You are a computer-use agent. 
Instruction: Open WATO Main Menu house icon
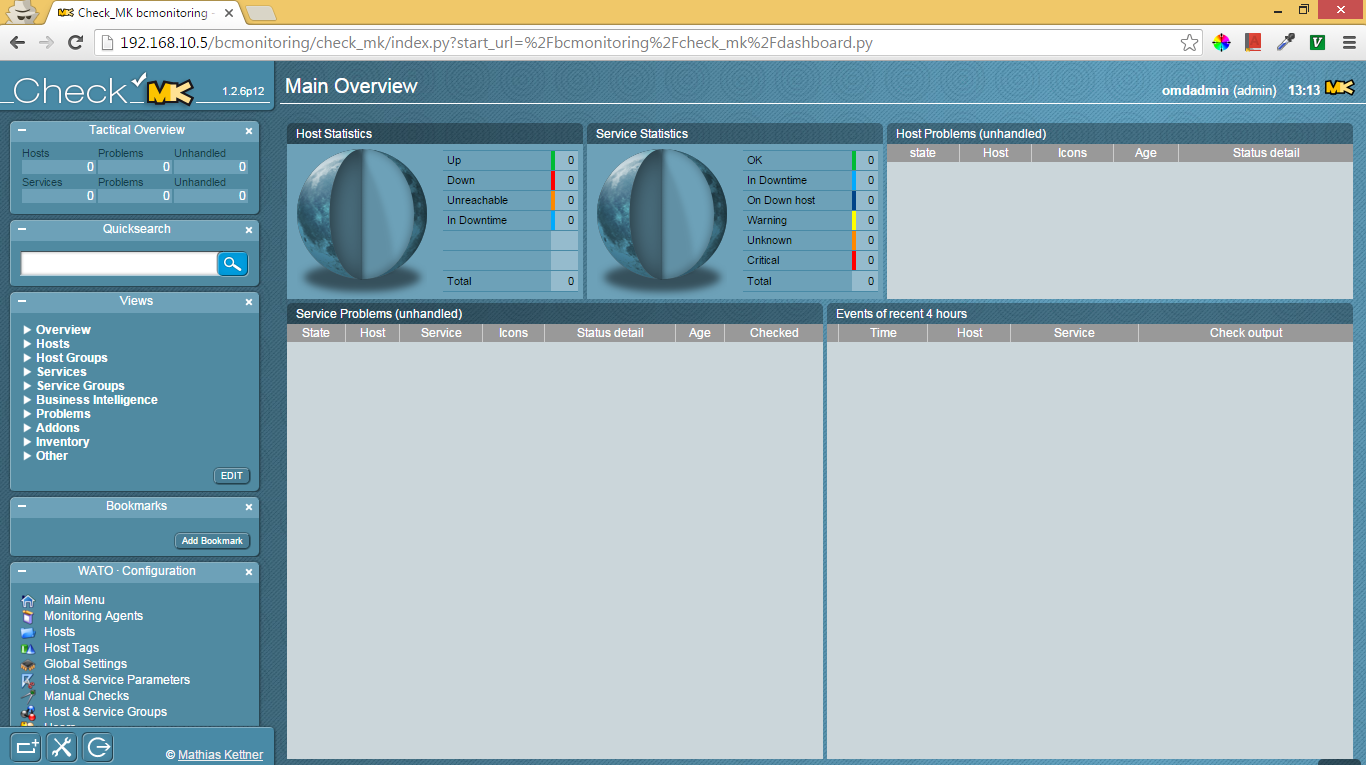point(28,601)
